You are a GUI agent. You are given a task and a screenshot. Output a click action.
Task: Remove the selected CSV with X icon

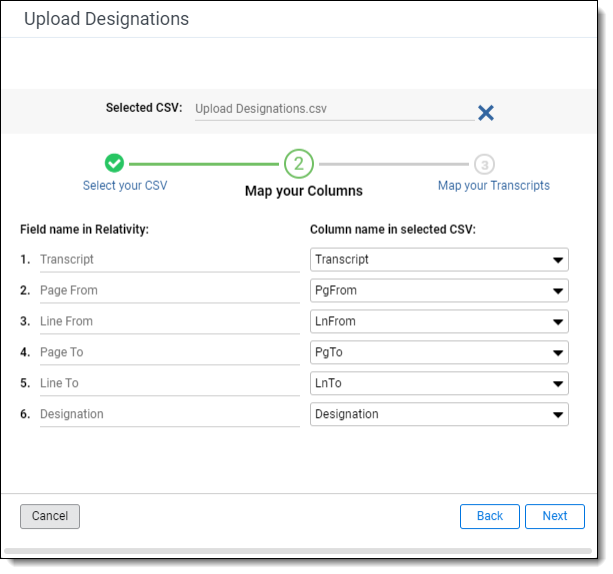(486, 112)
